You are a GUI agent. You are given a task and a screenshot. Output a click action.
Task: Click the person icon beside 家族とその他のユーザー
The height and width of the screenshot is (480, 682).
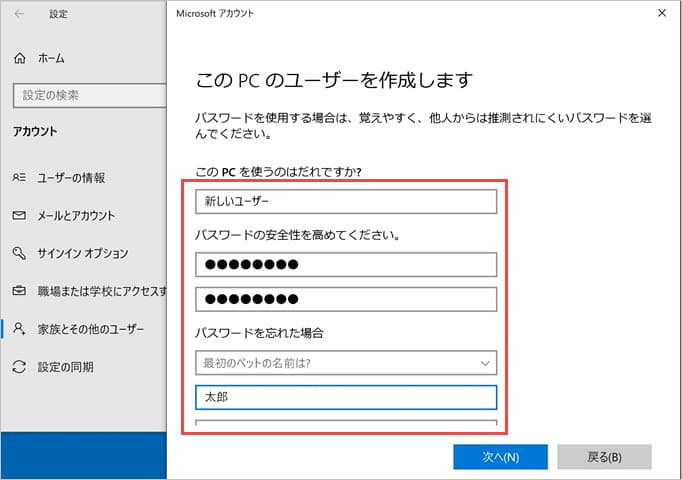pos(19,329)
